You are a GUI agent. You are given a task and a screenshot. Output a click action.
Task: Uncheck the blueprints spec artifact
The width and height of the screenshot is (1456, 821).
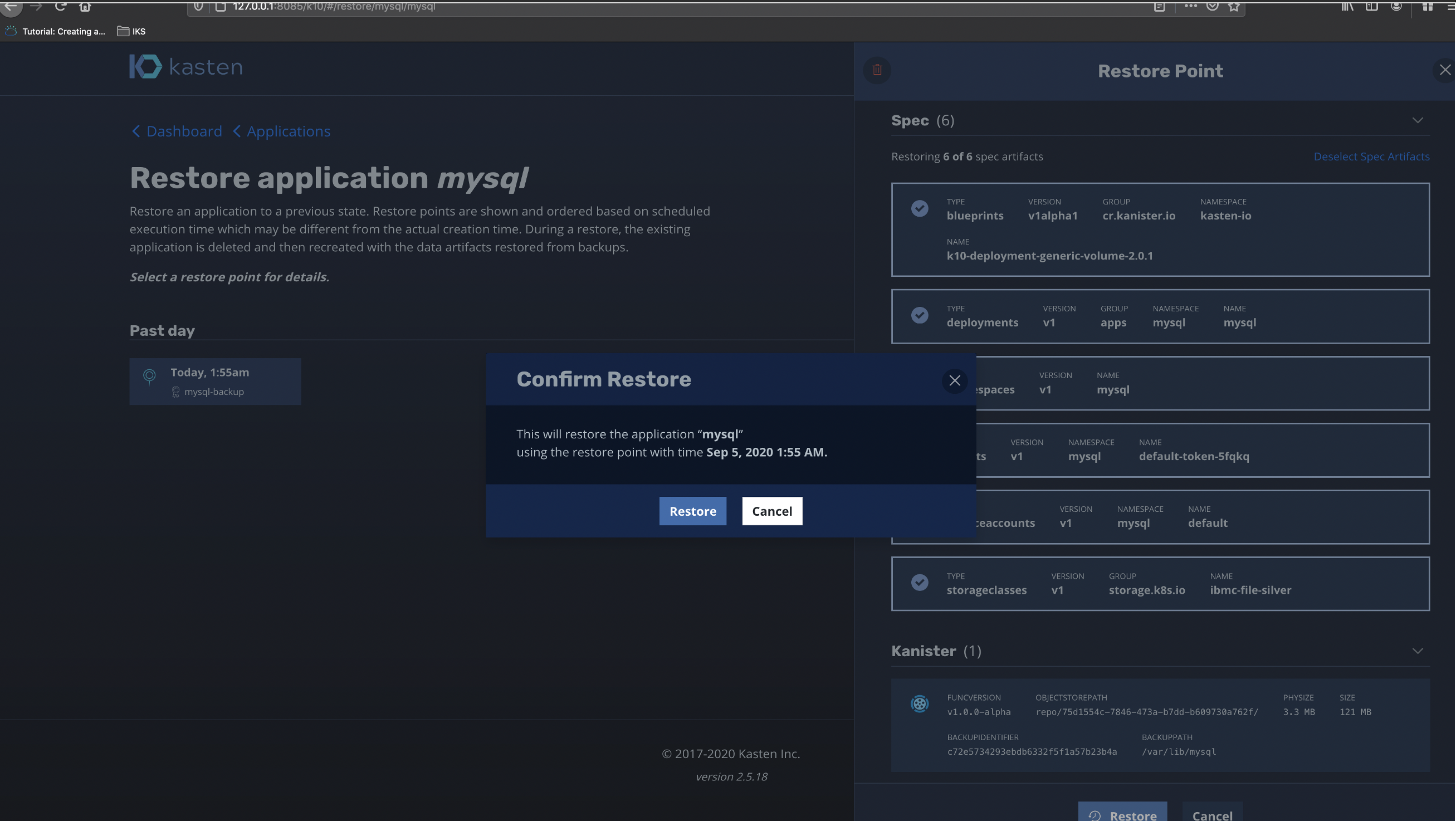click(920, 208)
